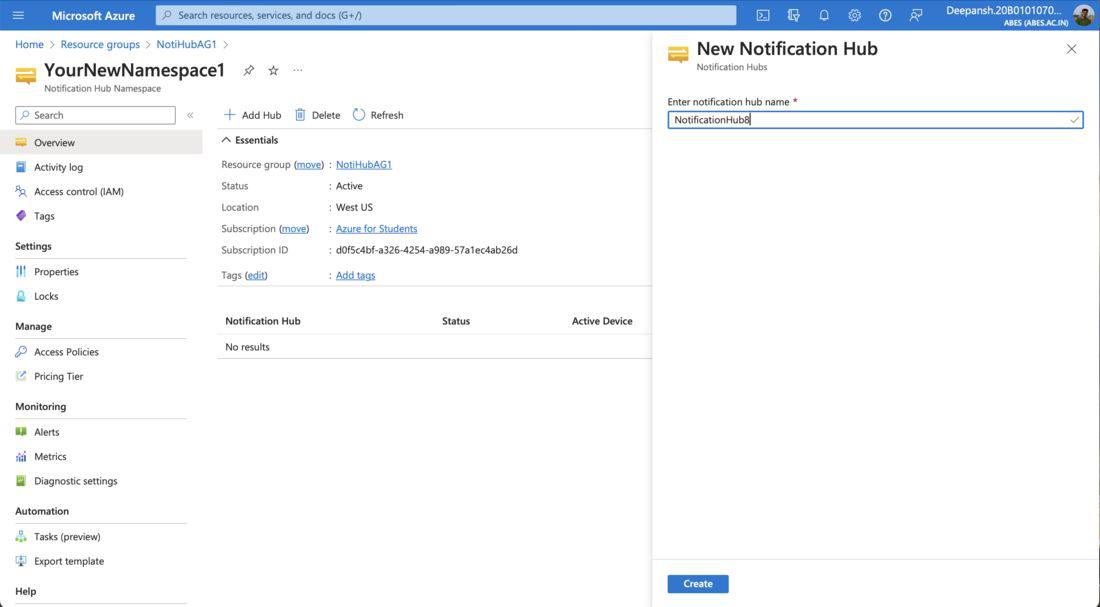Click the notification hub name field
This screenshot has height=607, width=1100.
click(x=875, y=120)
